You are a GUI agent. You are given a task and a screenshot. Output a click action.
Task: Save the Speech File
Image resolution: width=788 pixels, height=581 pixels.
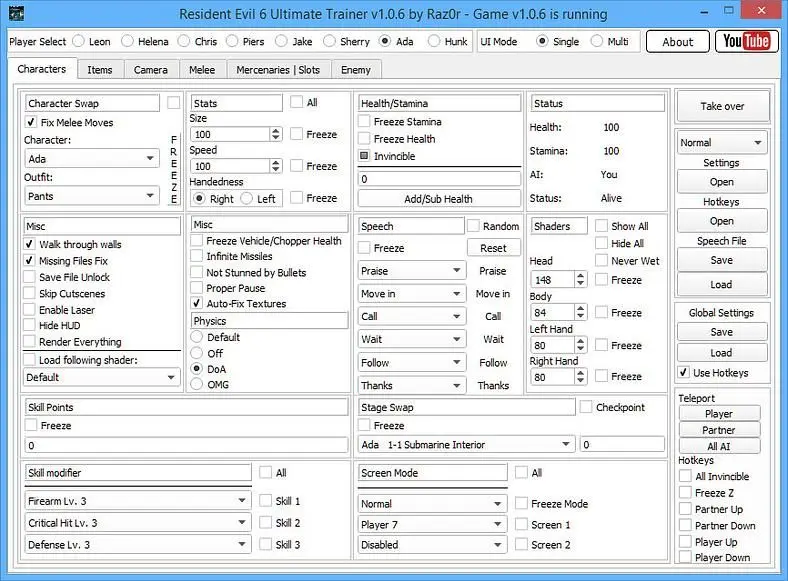click(722, 260)
